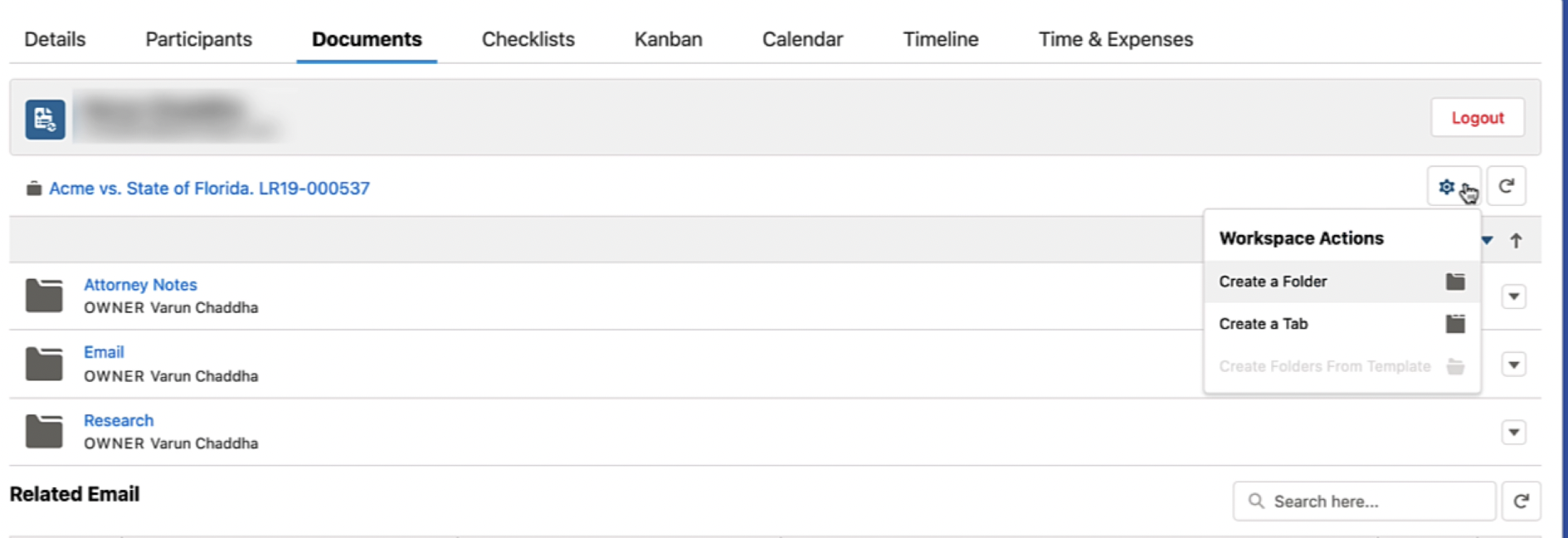Click the document record icon next to the blurred title

(x=46, y=118)
